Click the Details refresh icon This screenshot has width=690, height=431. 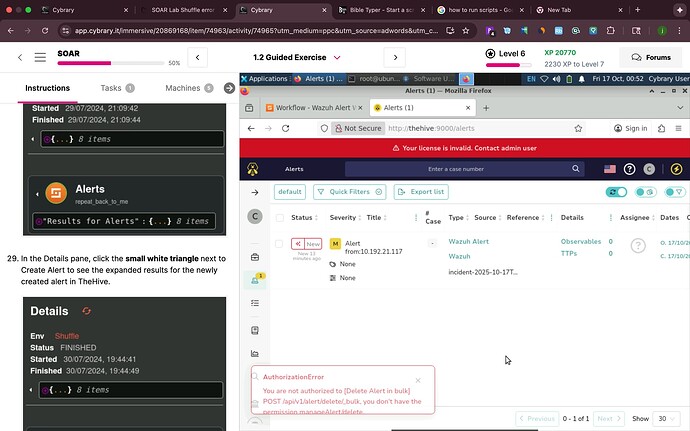click(x=86, y=311)
